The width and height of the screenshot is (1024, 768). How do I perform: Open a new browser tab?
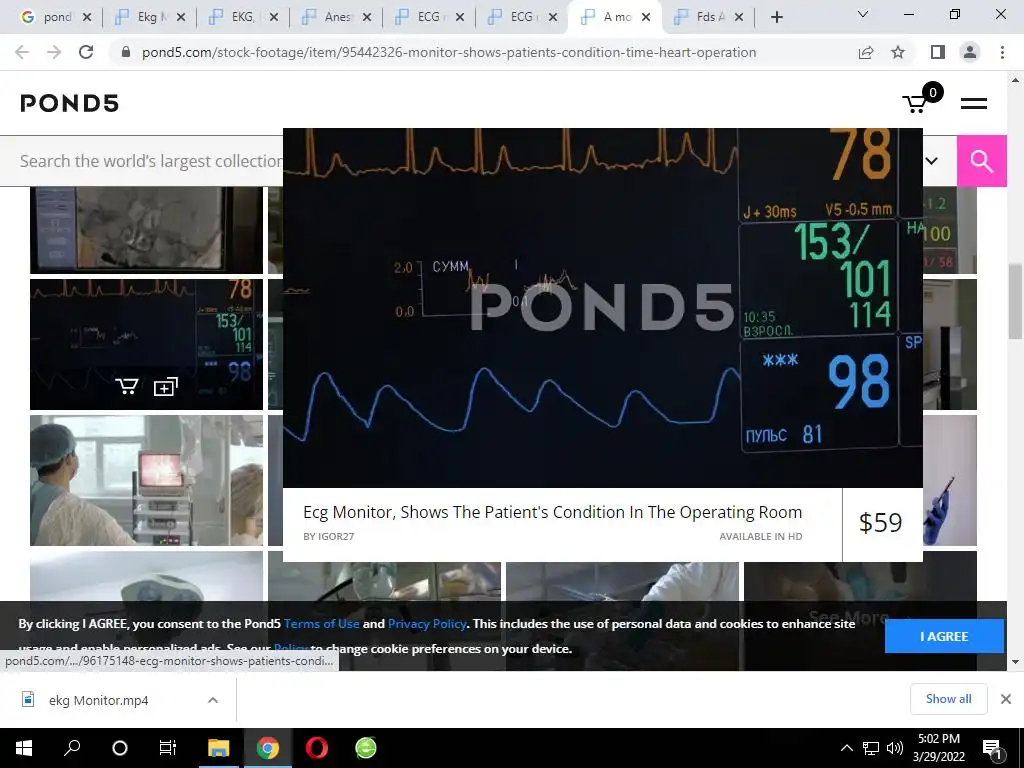[776, 17]
